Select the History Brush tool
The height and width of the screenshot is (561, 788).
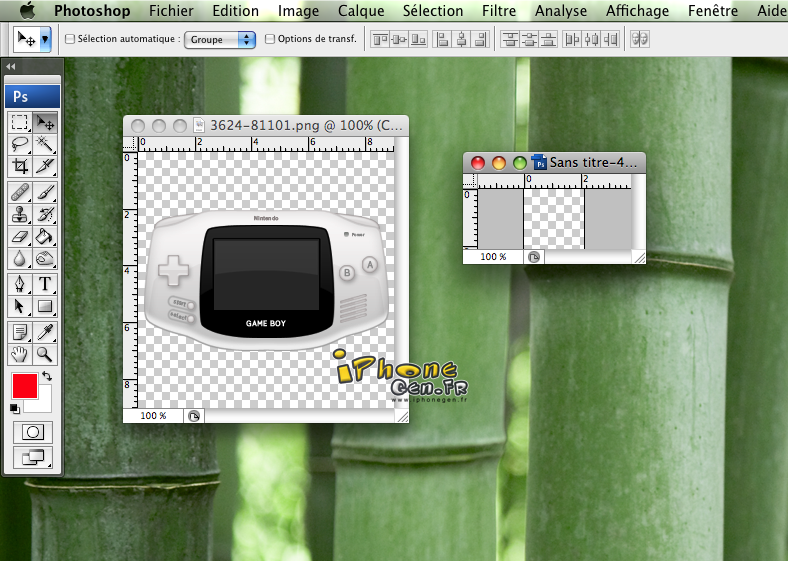click(x=45, y=214)
